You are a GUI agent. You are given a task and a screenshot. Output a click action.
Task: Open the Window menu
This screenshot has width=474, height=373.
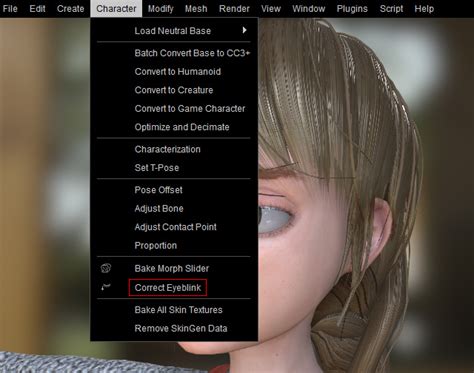click(x=309, y=8)
